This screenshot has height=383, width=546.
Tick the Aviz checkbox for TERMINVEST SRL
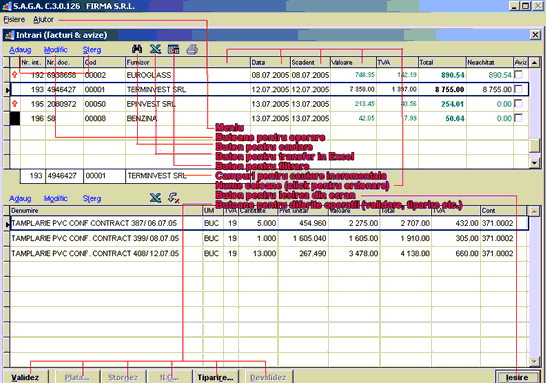coord(519,89)
